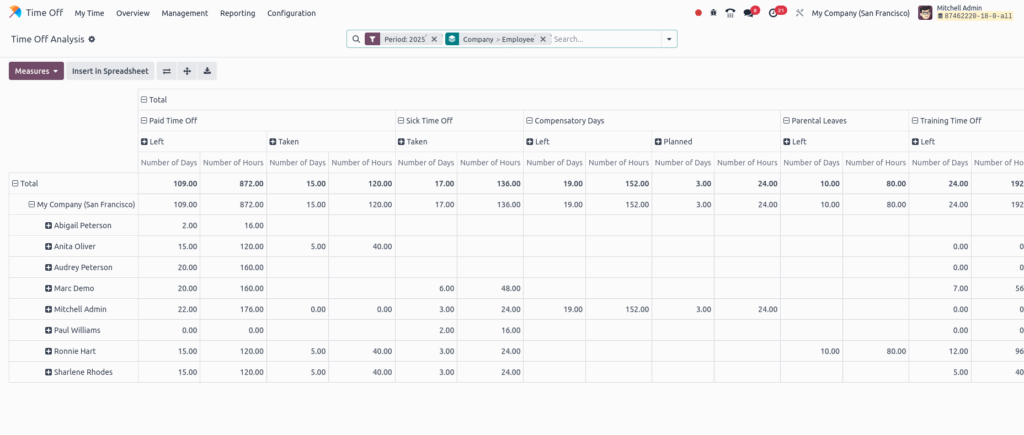Open the debug tools wrench icon

point(799,13)
